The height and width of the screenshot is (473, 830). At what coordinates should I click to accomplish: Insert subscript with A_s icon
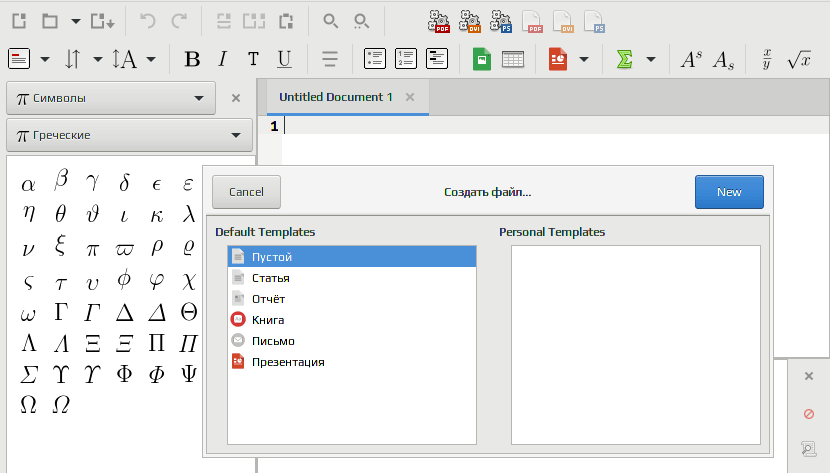(723, 60)
